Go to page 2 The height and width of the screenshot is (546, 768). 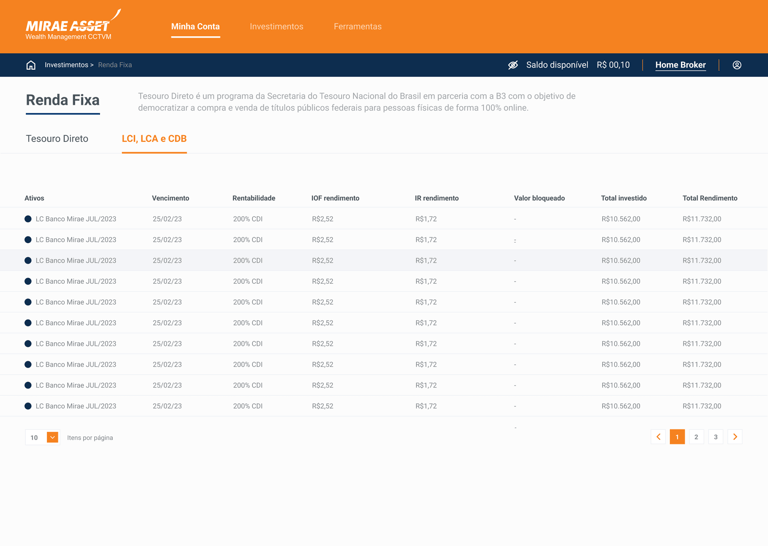pyautogui.click(x=696, y=437)
